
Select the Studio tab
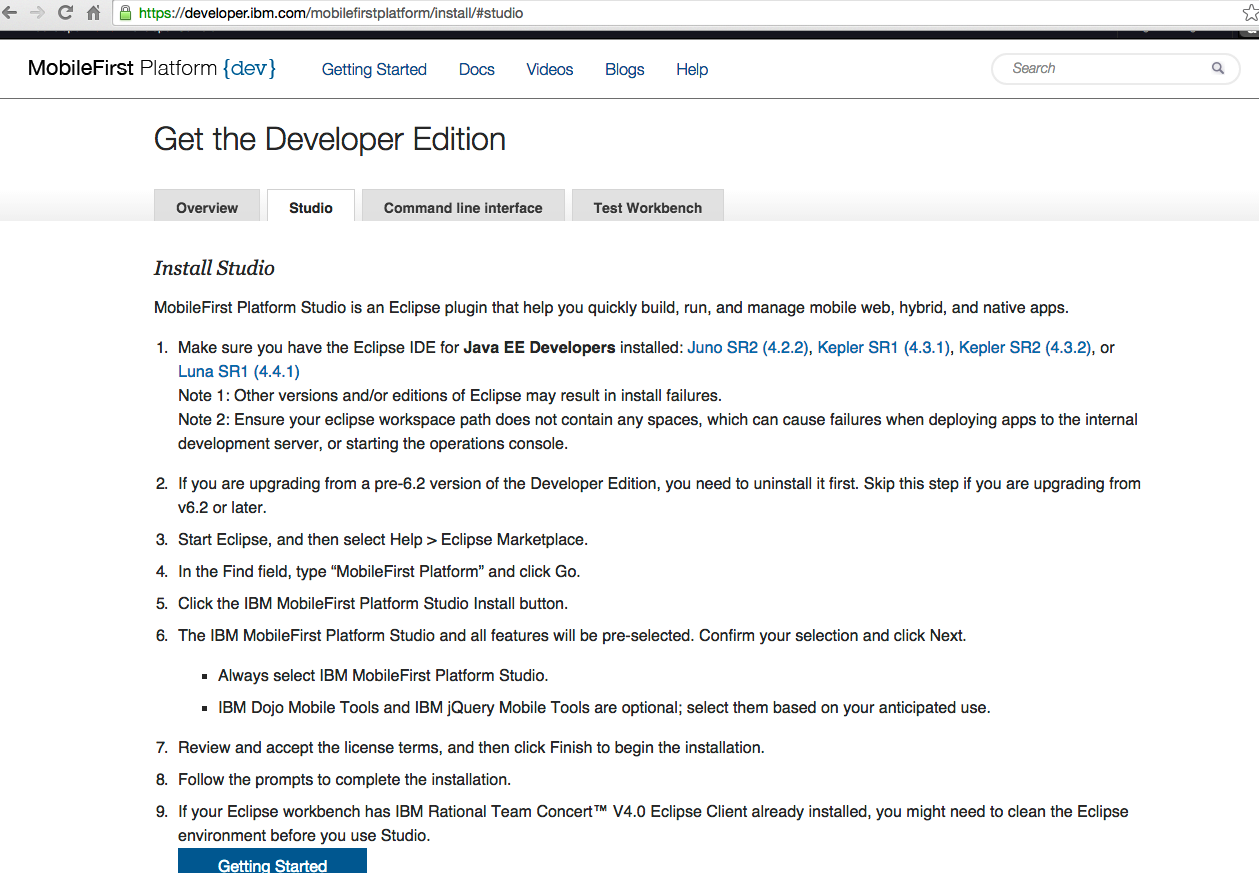point(311,207)
